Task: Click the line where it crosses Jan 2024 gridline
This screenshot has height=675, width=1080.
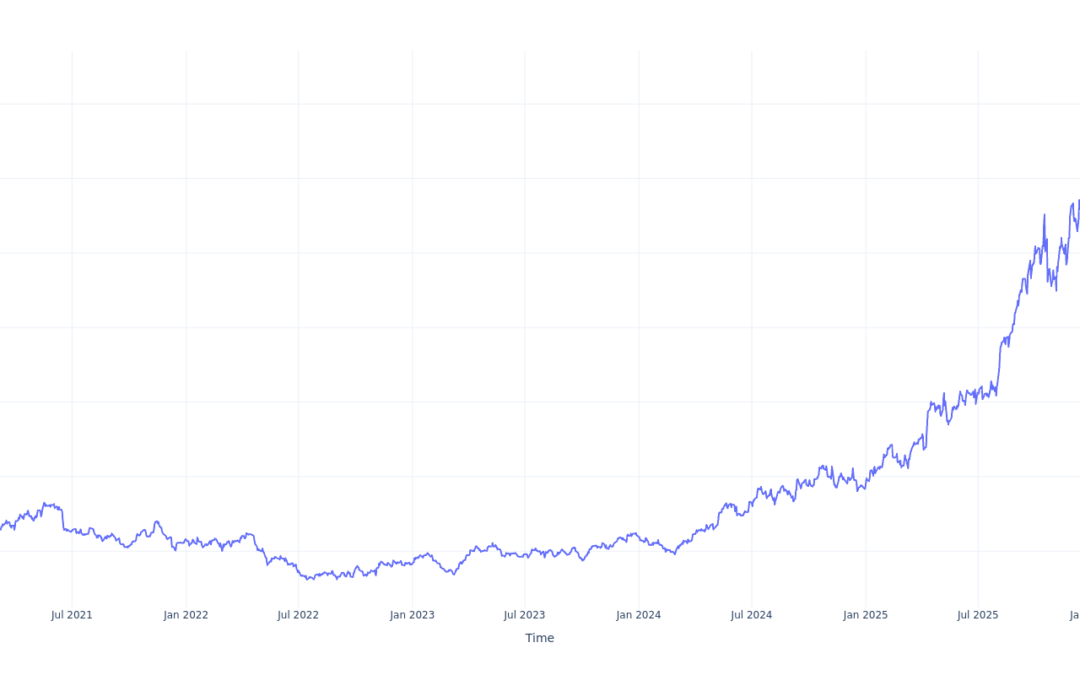Action: (x=639, y=537)
